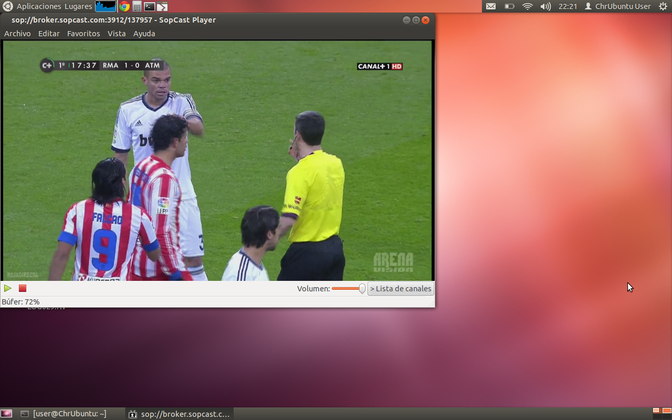This screenshot has height=420, width=672.
Task: Open the Editar menu
Action: 49,34
